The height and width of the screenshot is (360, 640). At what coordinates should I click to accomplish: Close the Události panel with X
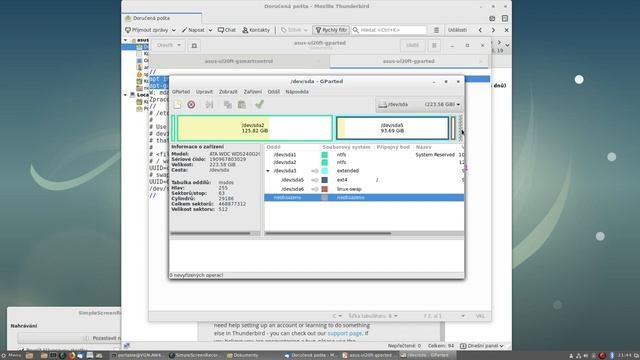(x=507, y=30)
